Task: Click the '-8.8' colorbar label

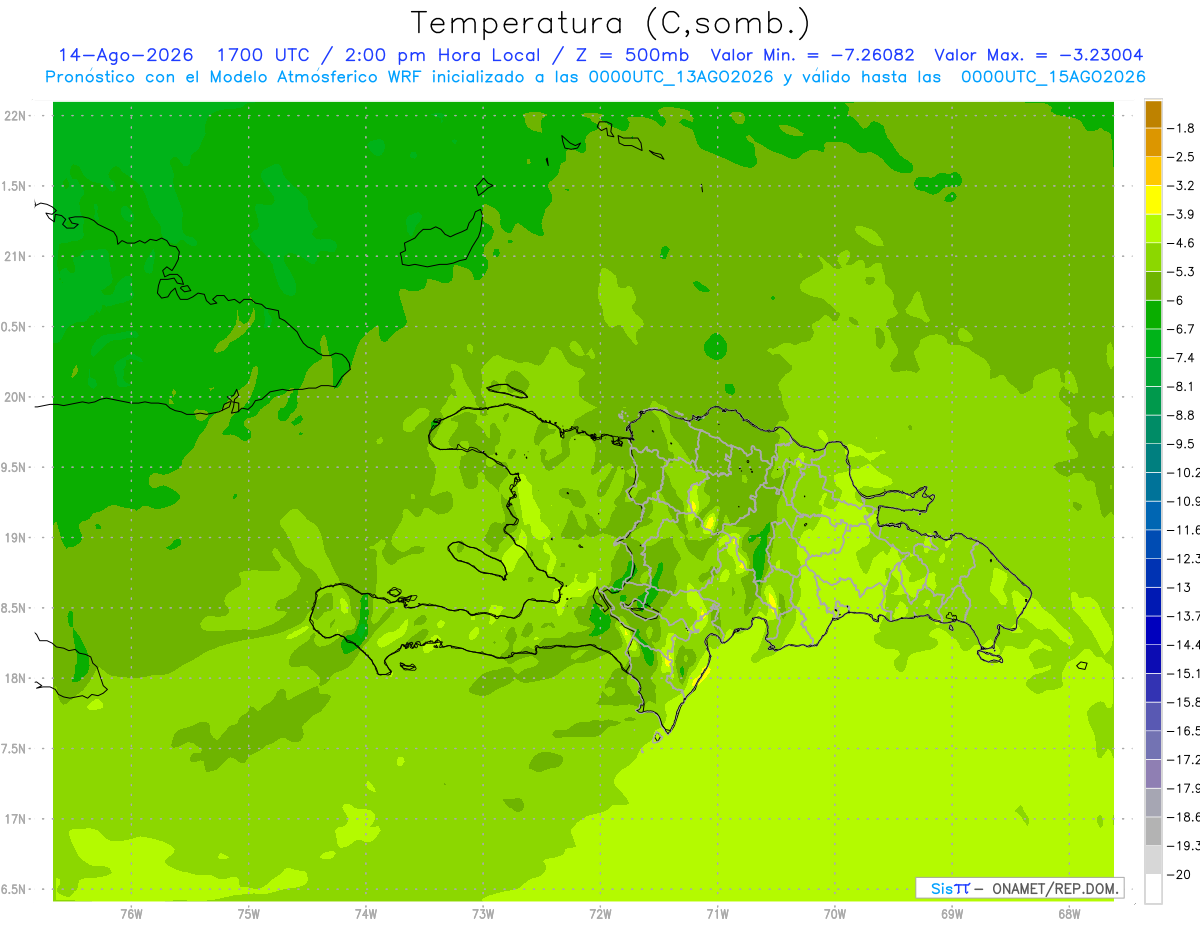Action: [x=1183, y=415]
